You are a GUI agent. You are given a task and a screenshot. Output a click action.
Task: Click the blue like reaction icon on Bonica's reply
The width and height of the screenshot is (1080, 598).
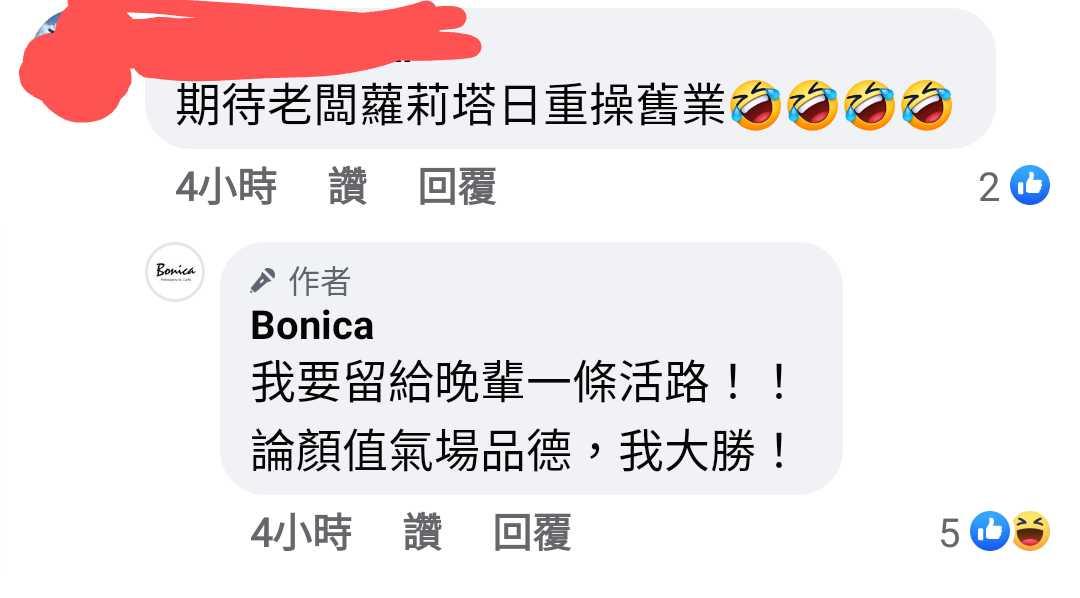pyautogui.click(x=990, y=531)
